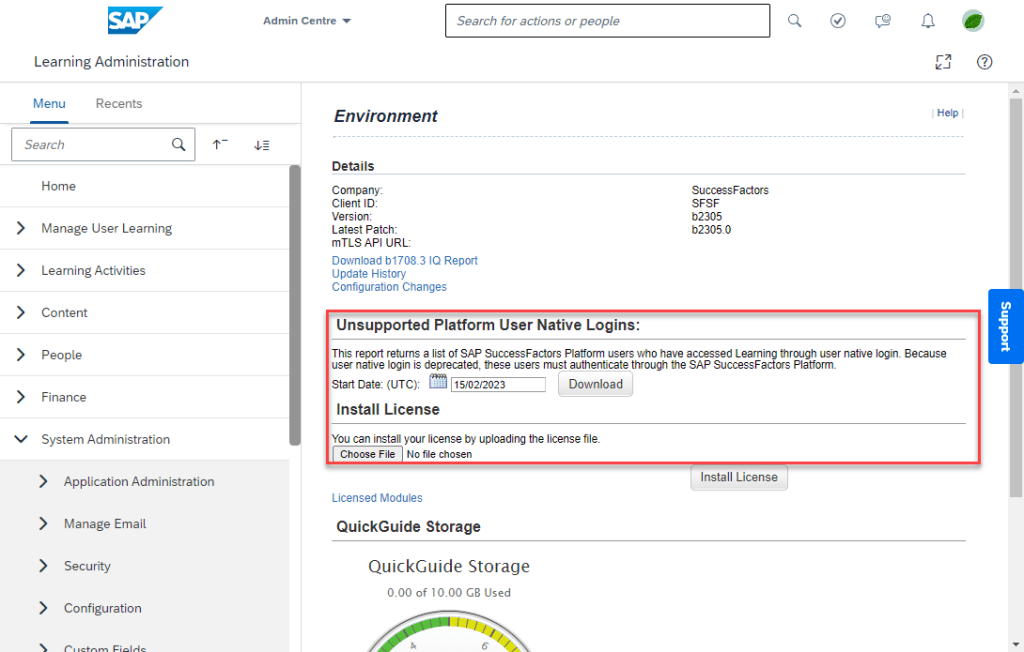This screenshot has height=652, width=1024.
Task: Select Home in the menu
Action: pos(58,186)
